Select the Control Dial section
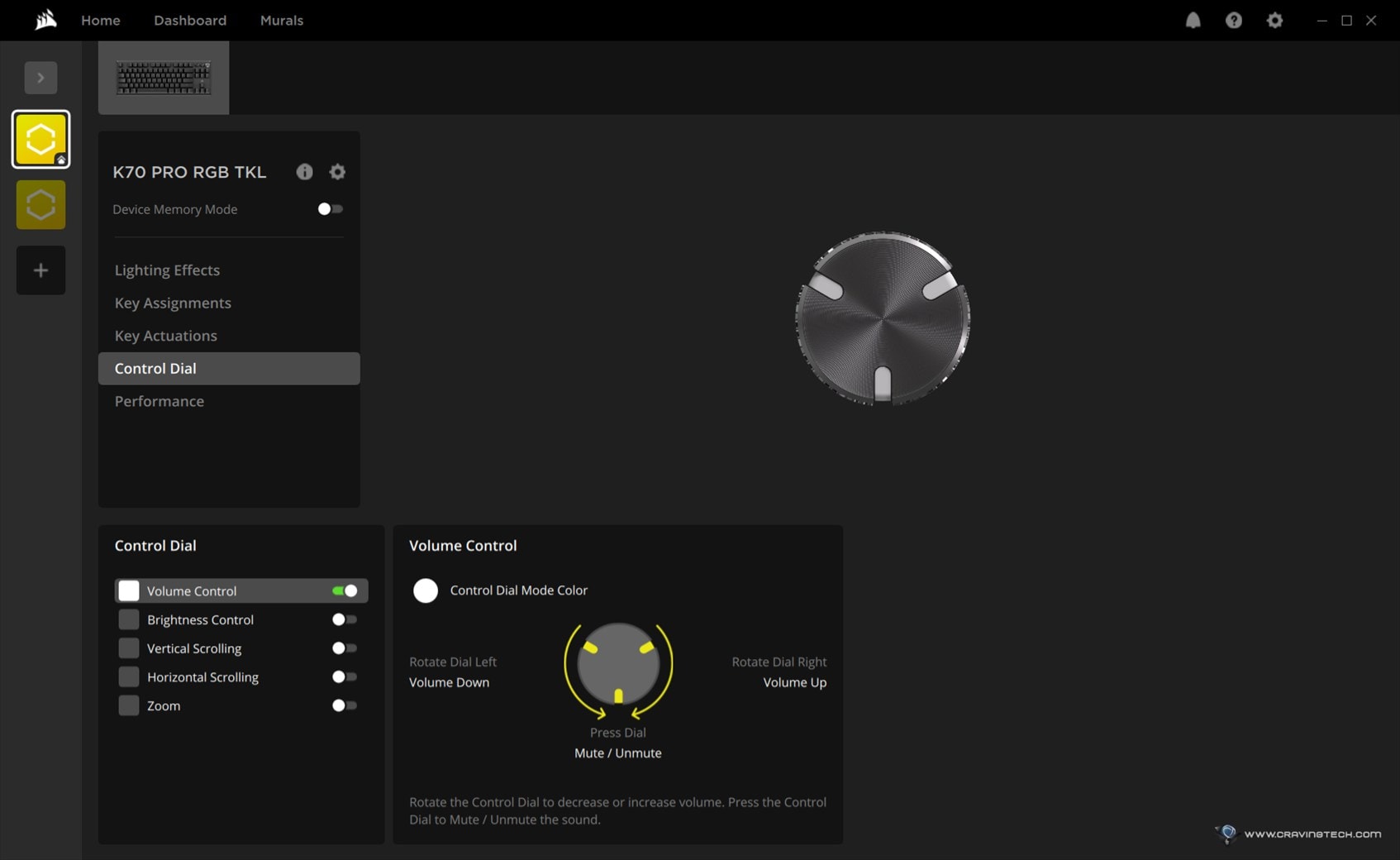The height and width of the screenshot is (860, 1400). [x=229, y=369]
